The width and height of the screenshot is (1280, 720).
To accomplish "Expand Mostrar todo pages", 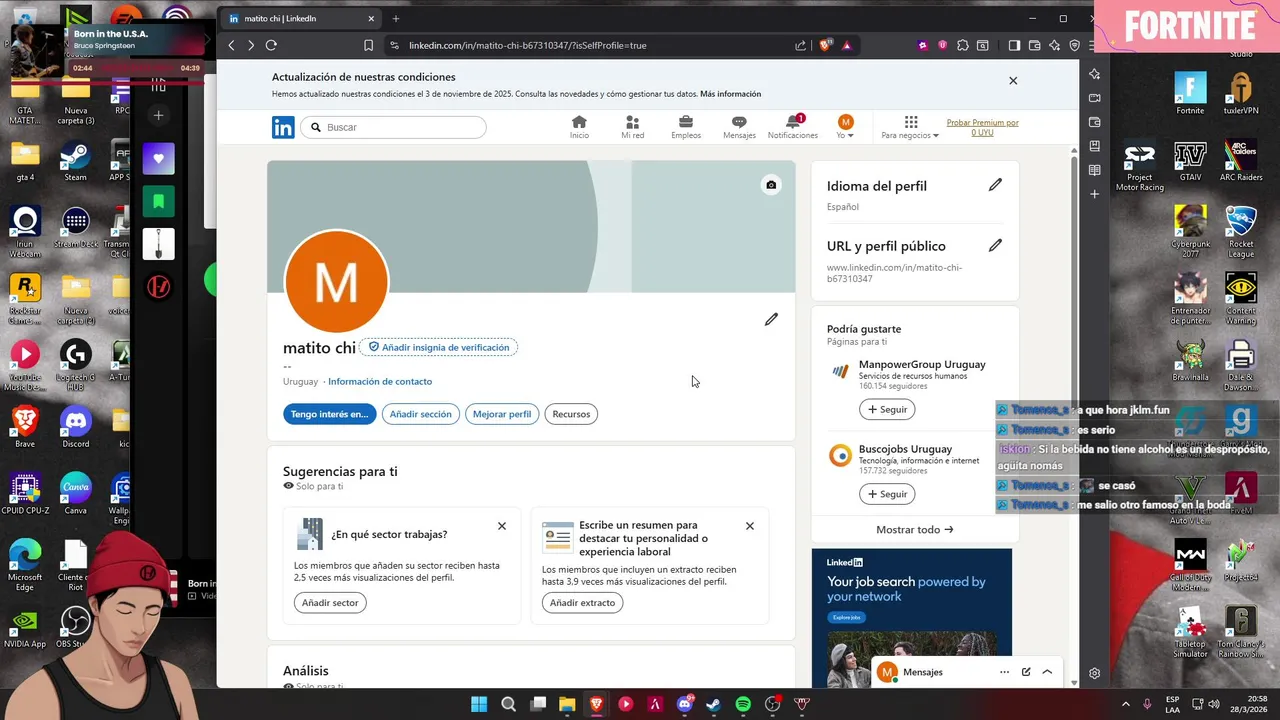I will tap(914, 529).
